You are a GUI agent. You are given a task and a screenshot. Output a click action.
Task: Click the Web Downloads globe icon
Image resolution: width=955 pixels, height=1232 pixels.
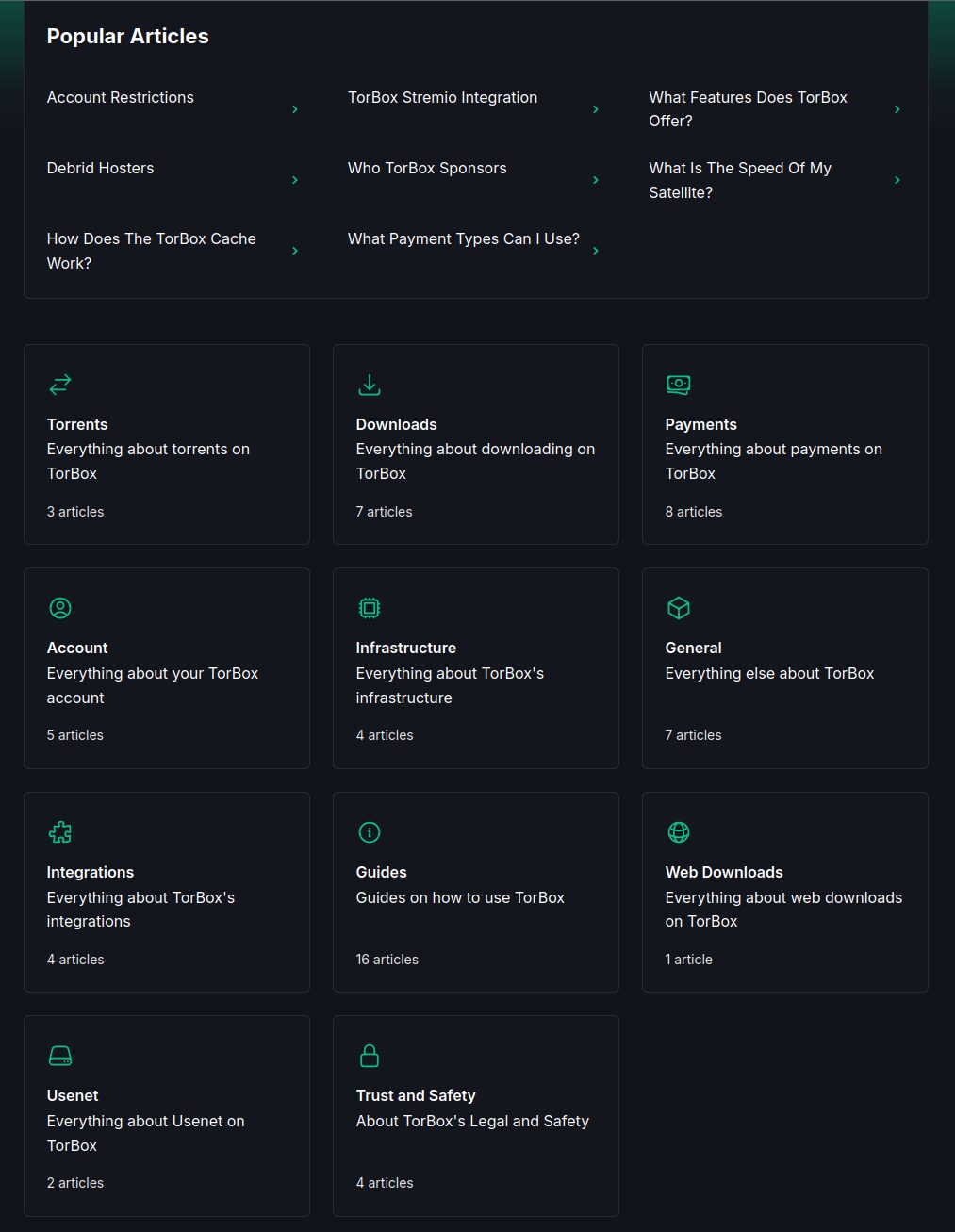pyautogui.click(x=679, y=832)
